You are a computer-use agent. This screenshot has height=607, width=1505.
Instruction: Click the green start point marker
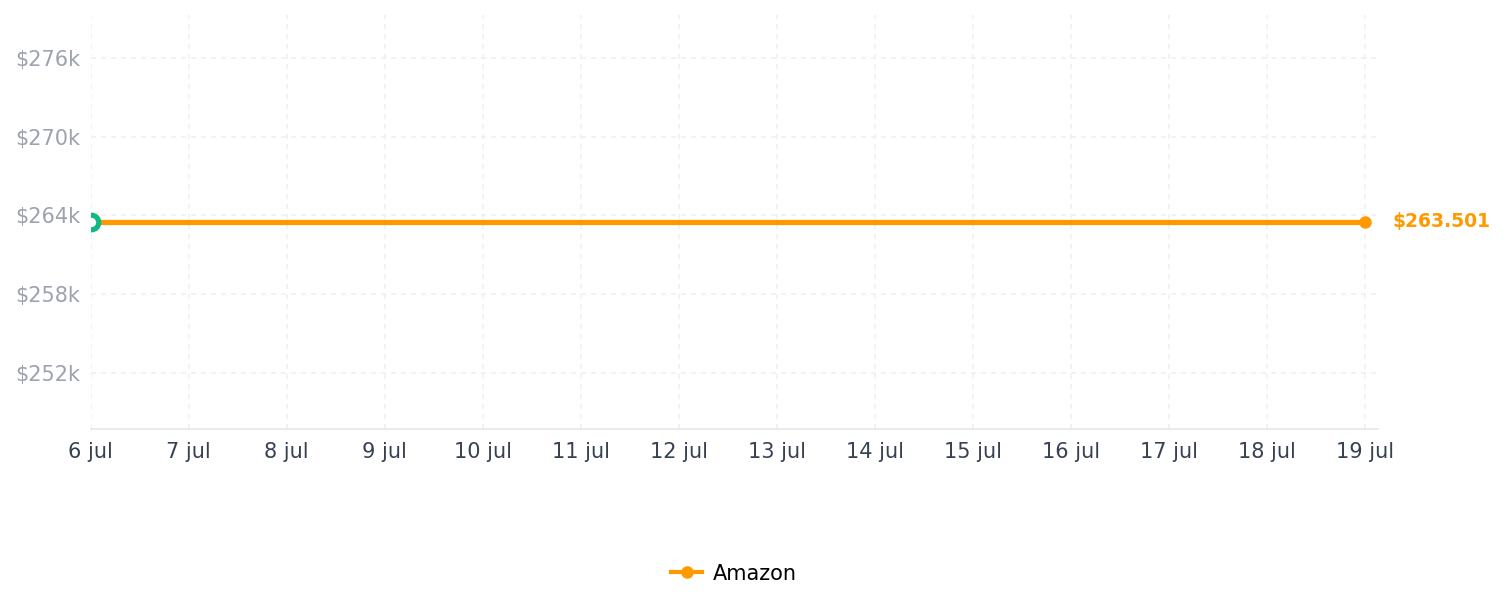click(x=91, y=222)
